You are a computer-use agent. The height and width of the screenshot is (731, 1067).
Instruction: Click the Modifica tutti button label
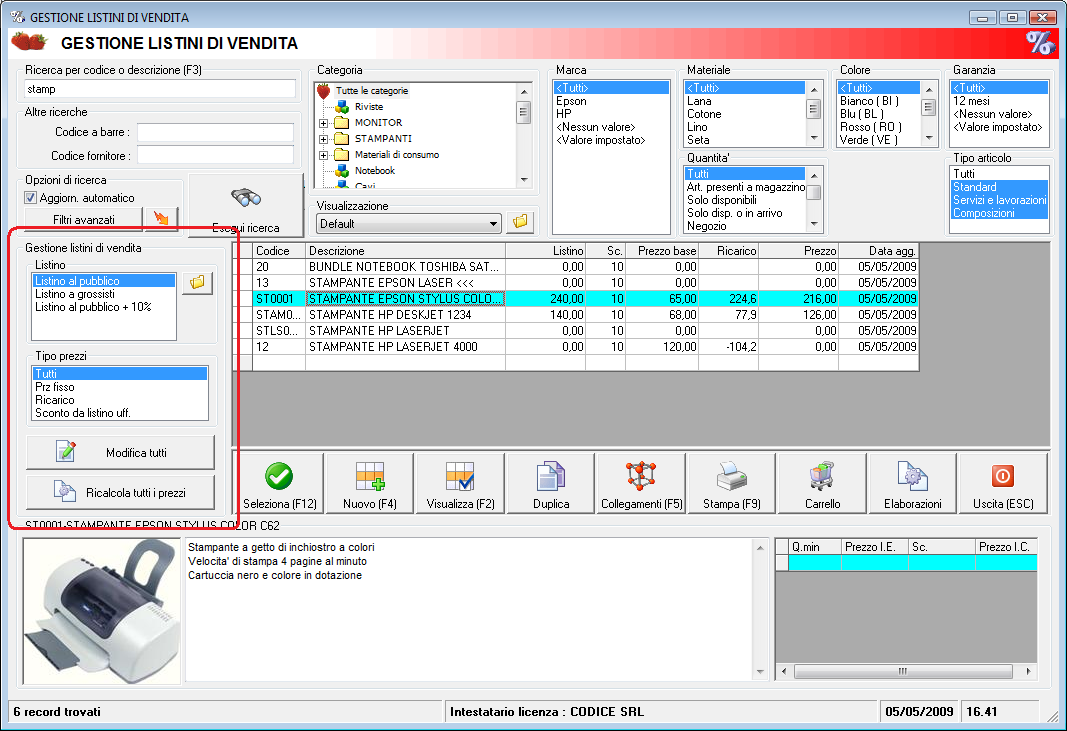point(136,453)
